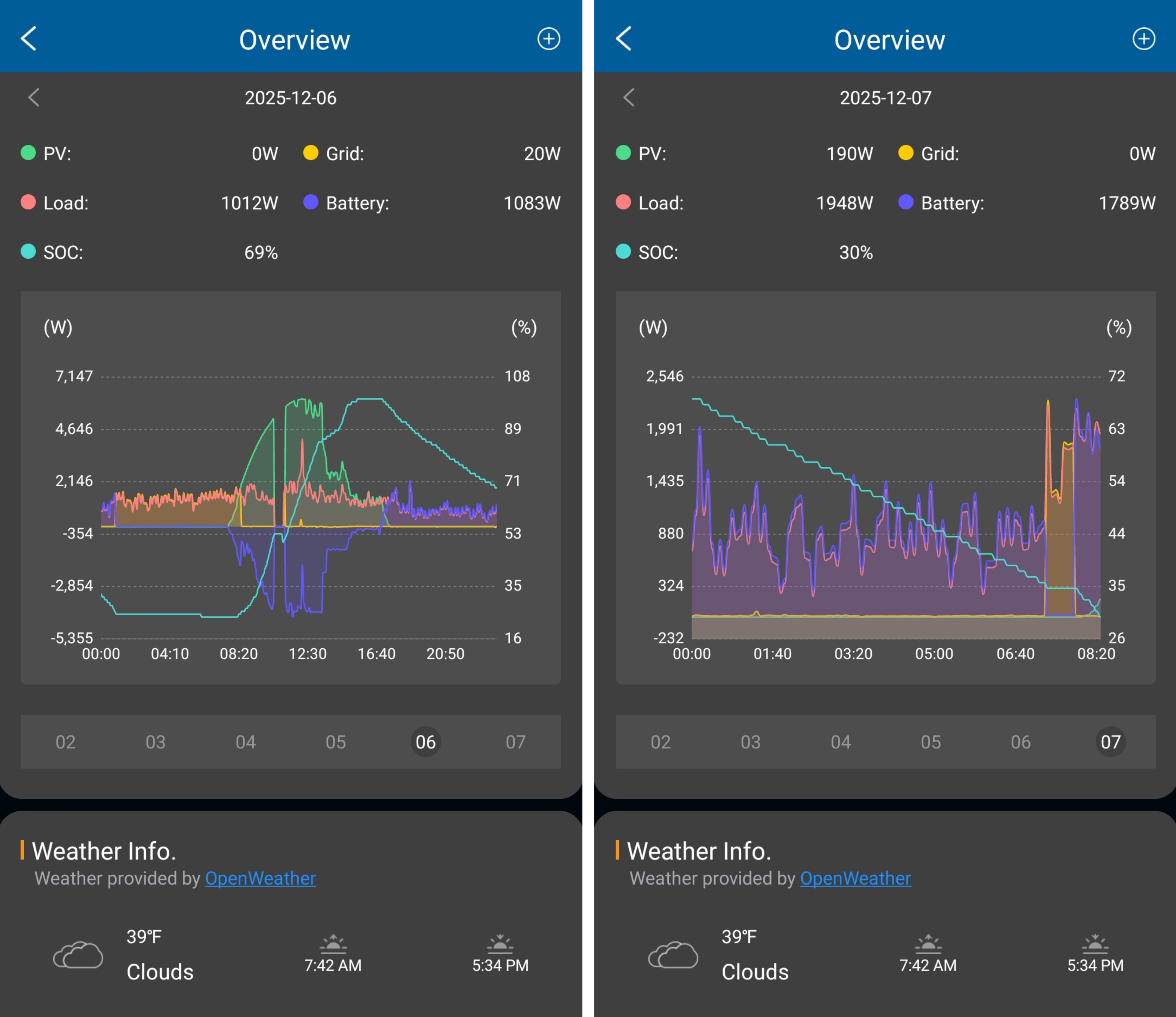Tap back arrow in right Overview header
The height and width of the screenshot is (1017, 1176).
(x=623, y=38)
